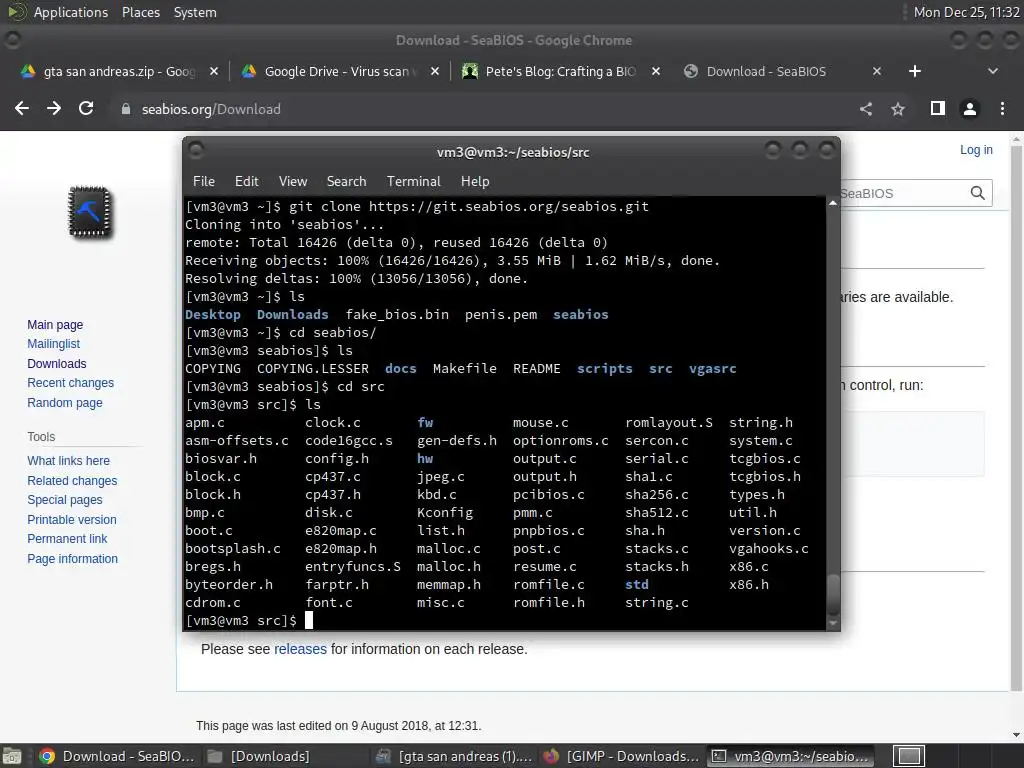The height and width of the screenshot is (768, 1024).
Task: Open terminal Terminal menu
Action: (413, 182)
